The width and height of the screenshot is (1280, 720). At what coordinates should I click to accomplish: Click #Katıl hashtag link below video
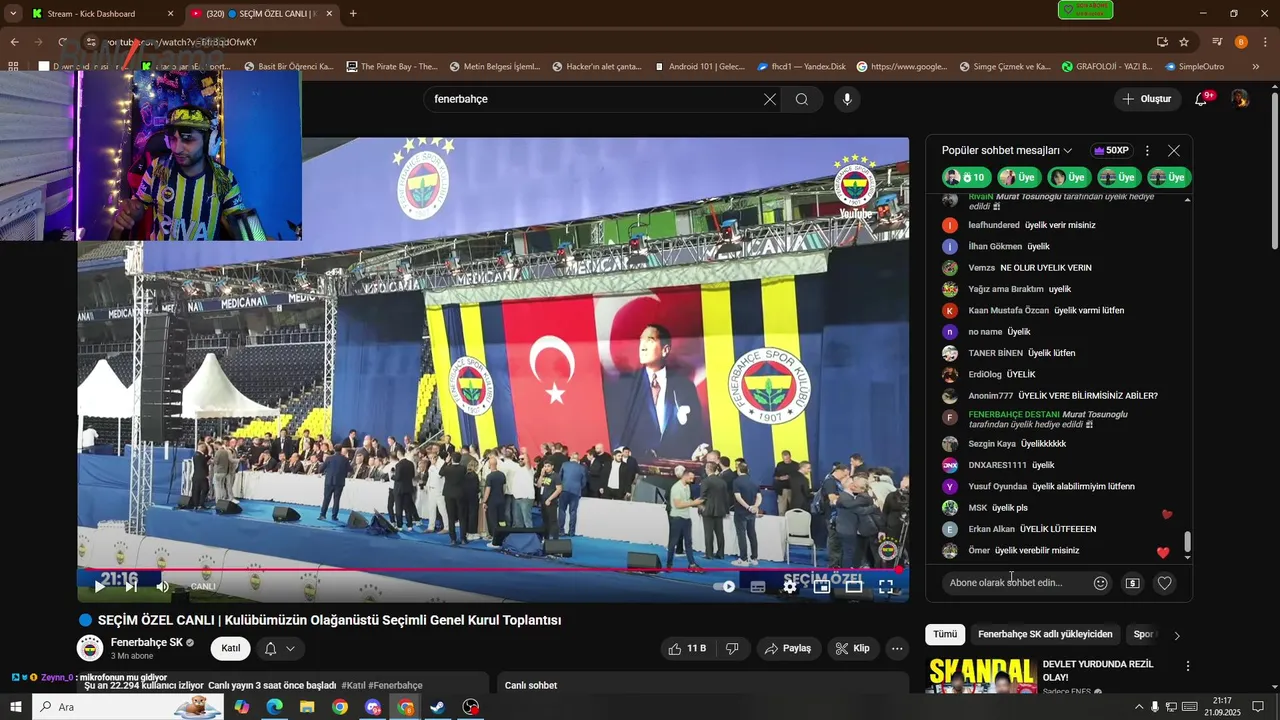353,685
